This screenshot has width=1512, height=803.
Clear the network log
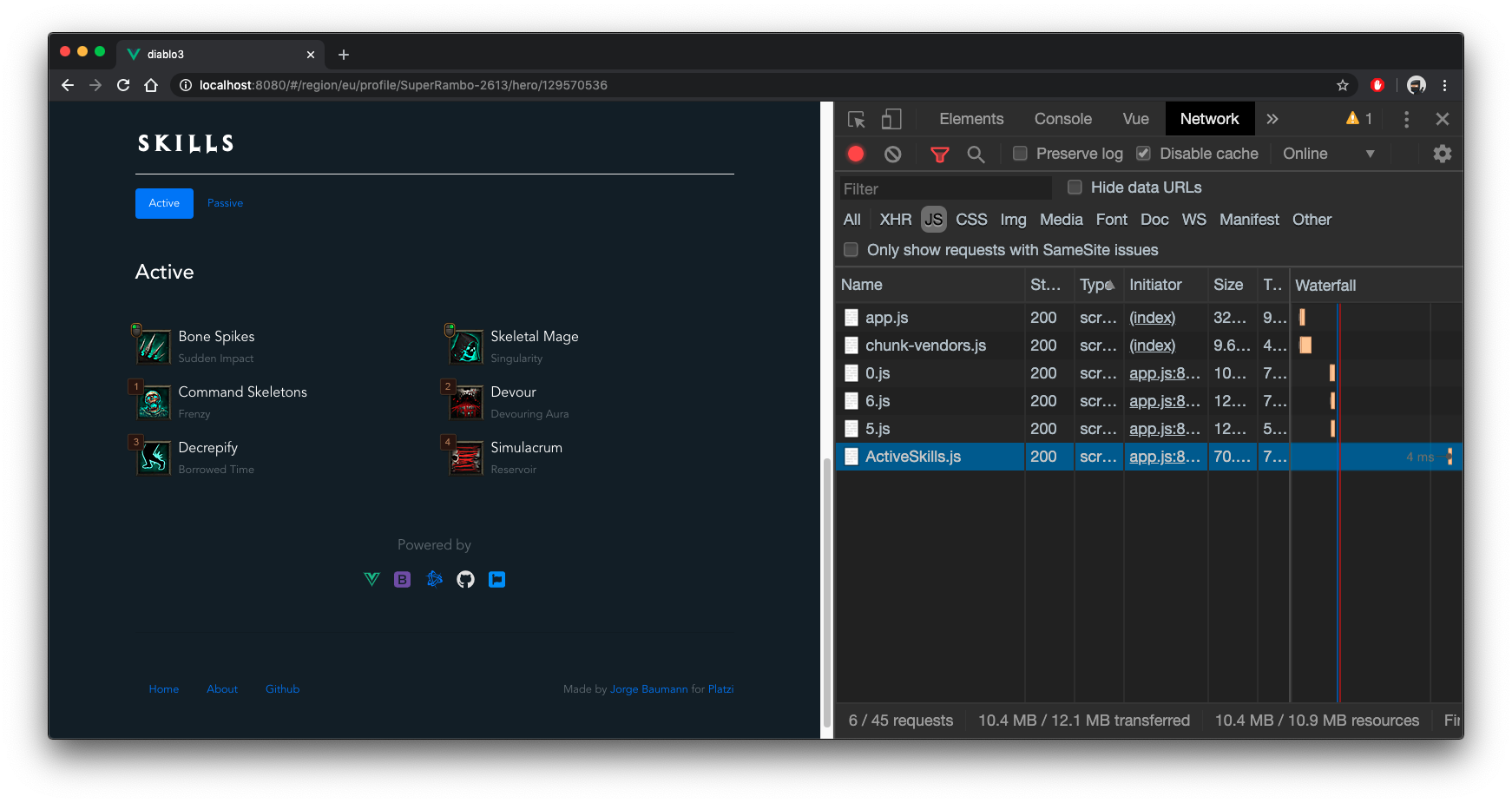click(892, 154)
